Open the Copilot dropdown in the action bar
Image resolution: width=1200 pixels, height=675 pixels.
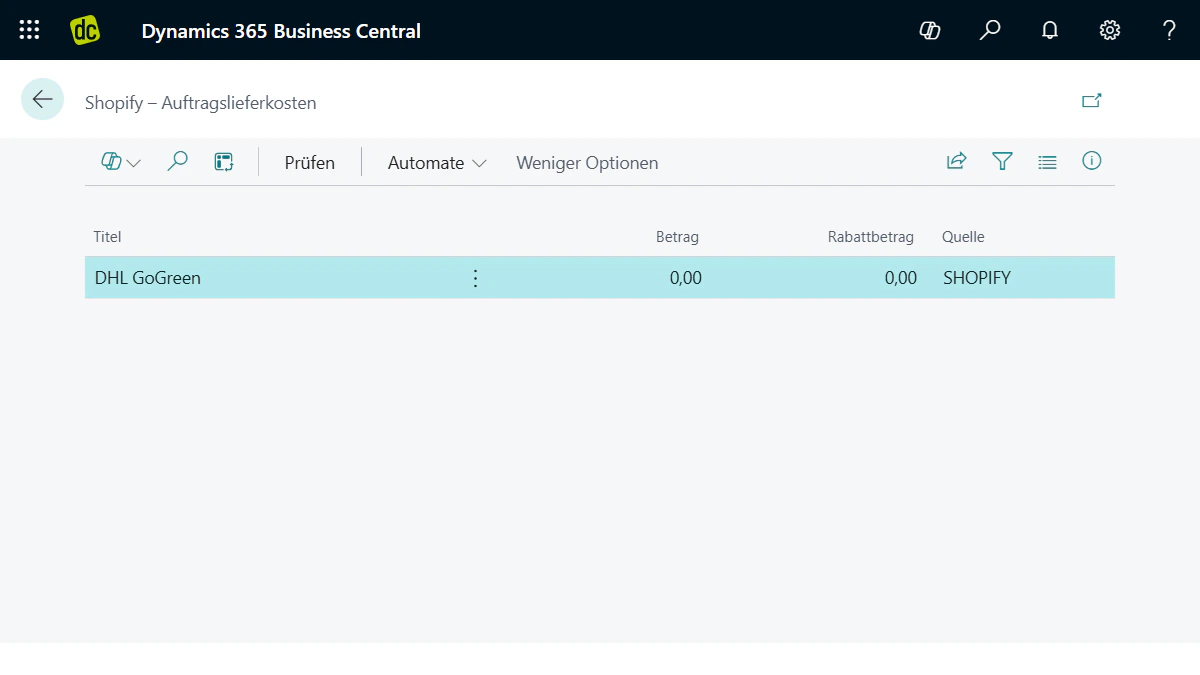[121, 162]
